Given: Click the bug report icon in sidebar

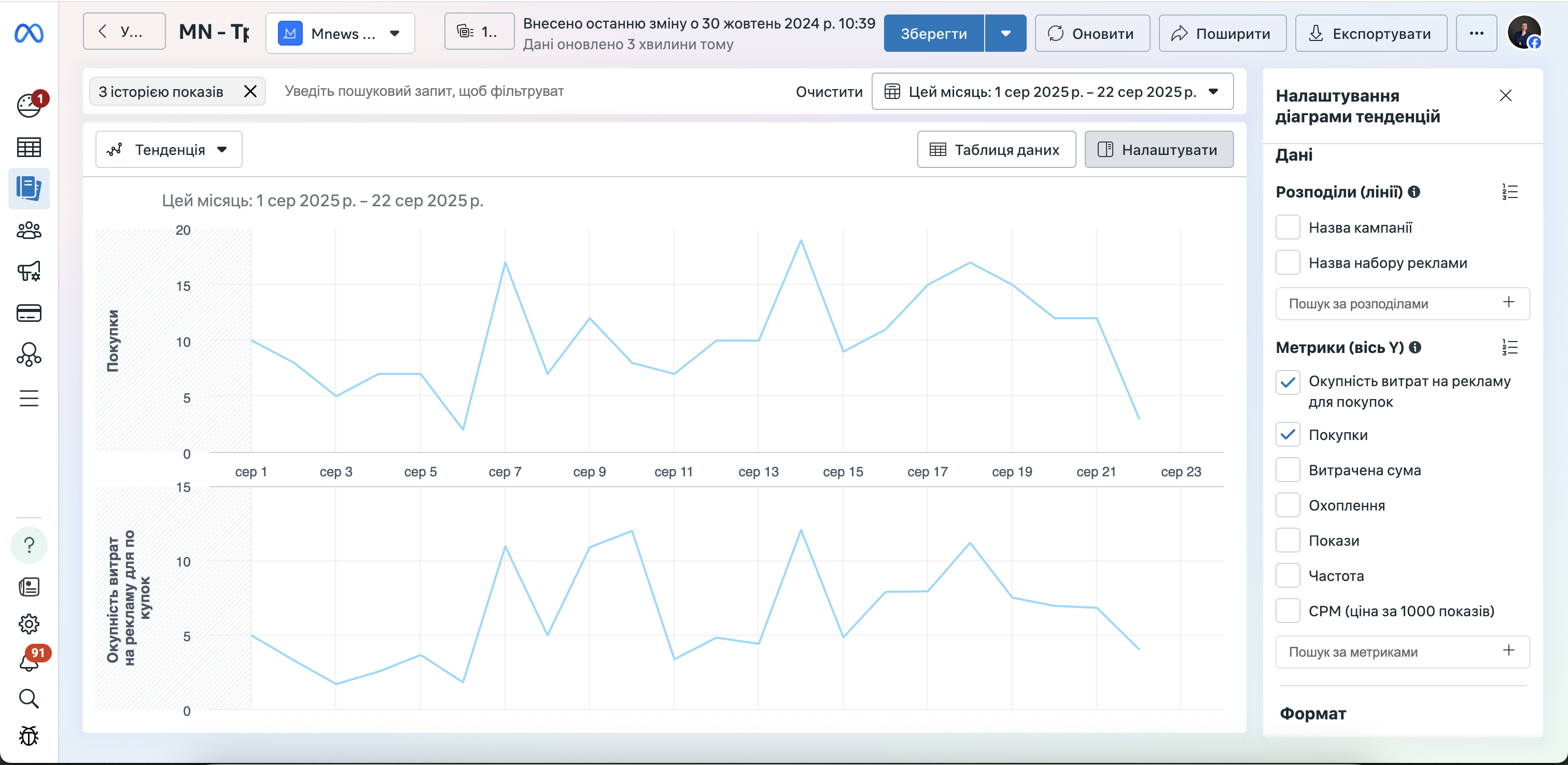Looking at the screenshot, I should click(29, 736).
